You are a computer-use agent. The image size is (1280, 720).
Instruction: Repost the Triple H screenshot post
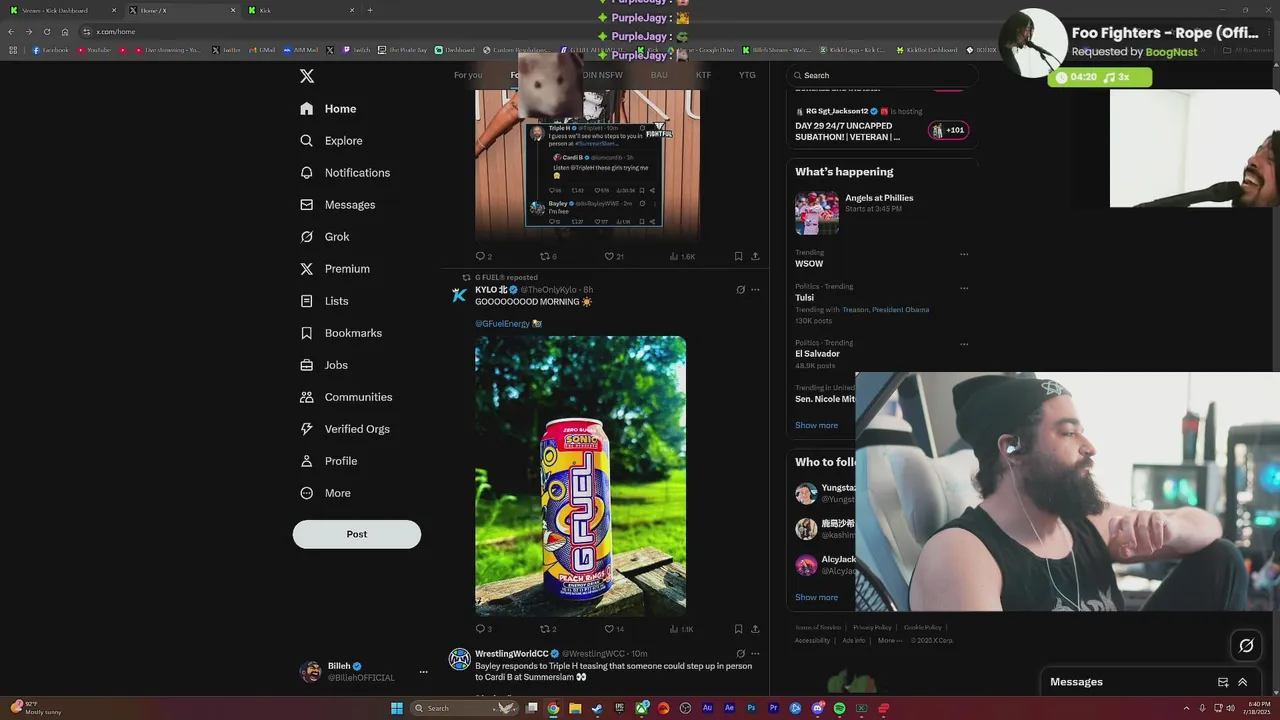[x=546, y=256]
